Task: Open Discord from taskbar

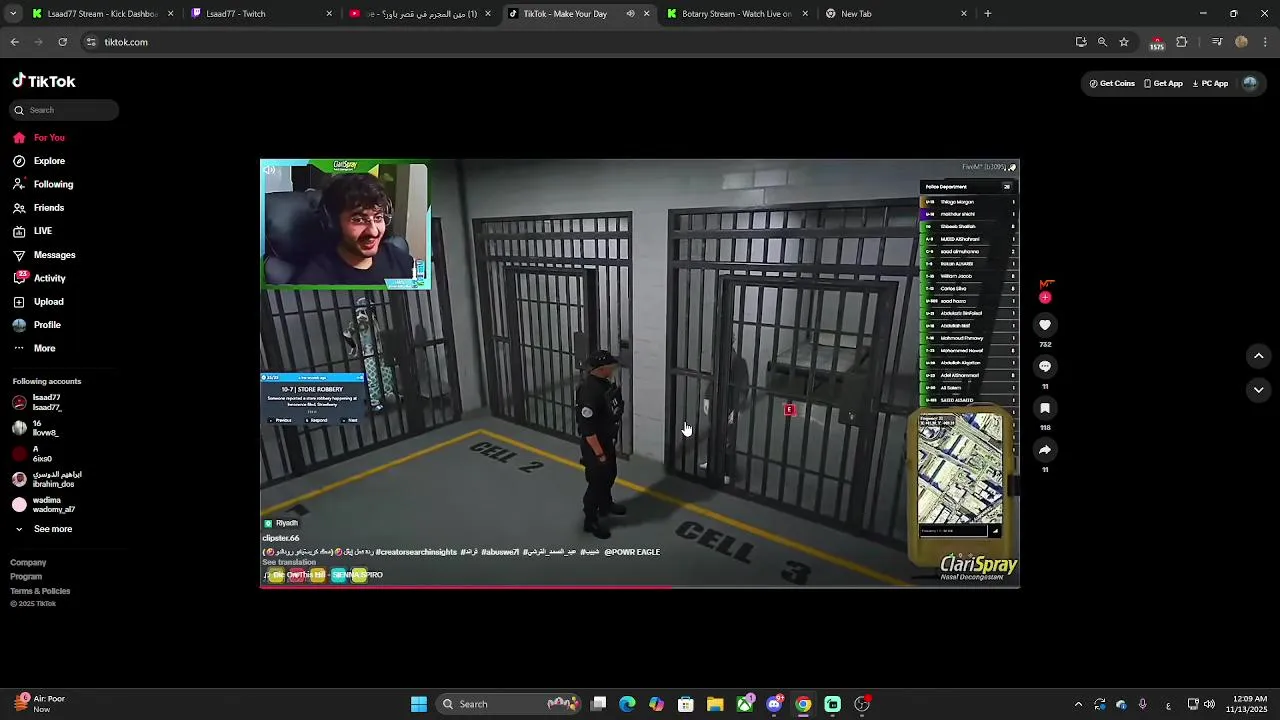Action: tap(774, 704)
